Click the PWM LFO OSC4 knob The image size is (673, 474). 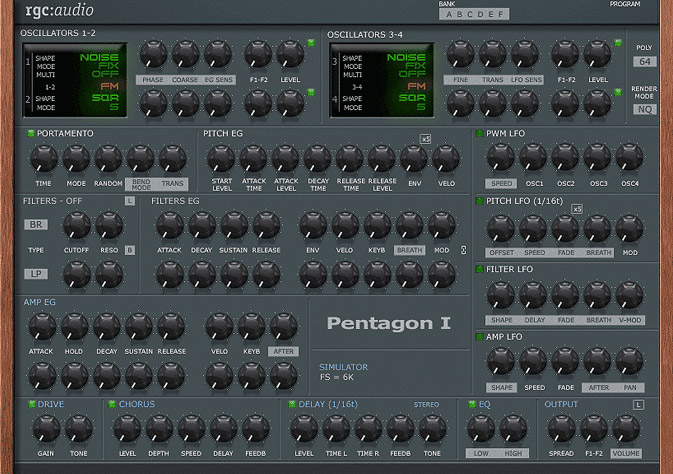pyautogui.click(x=629, y=157)
